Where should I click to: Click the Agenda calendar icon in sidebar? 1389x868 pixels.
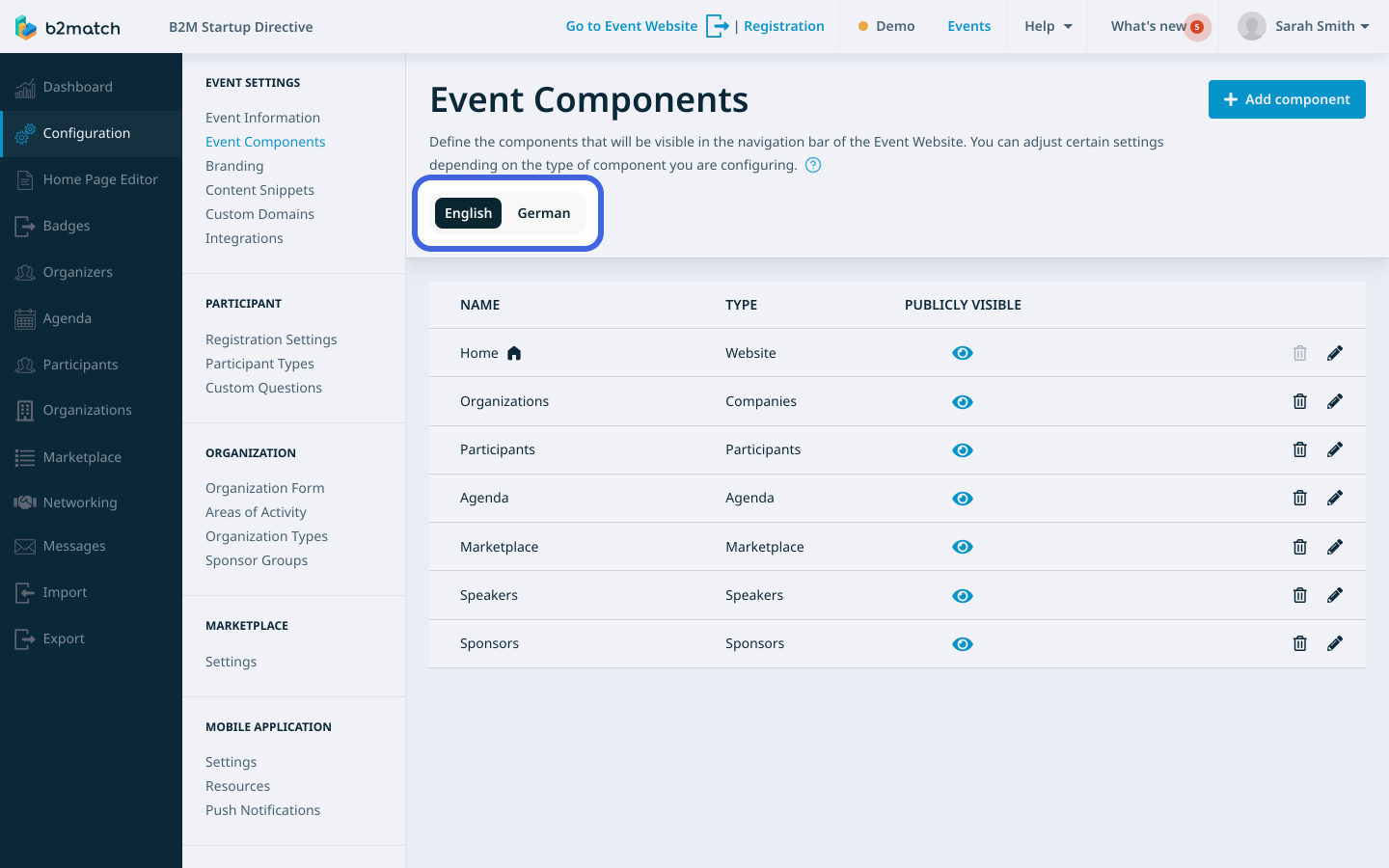click(x=23, y=318)
